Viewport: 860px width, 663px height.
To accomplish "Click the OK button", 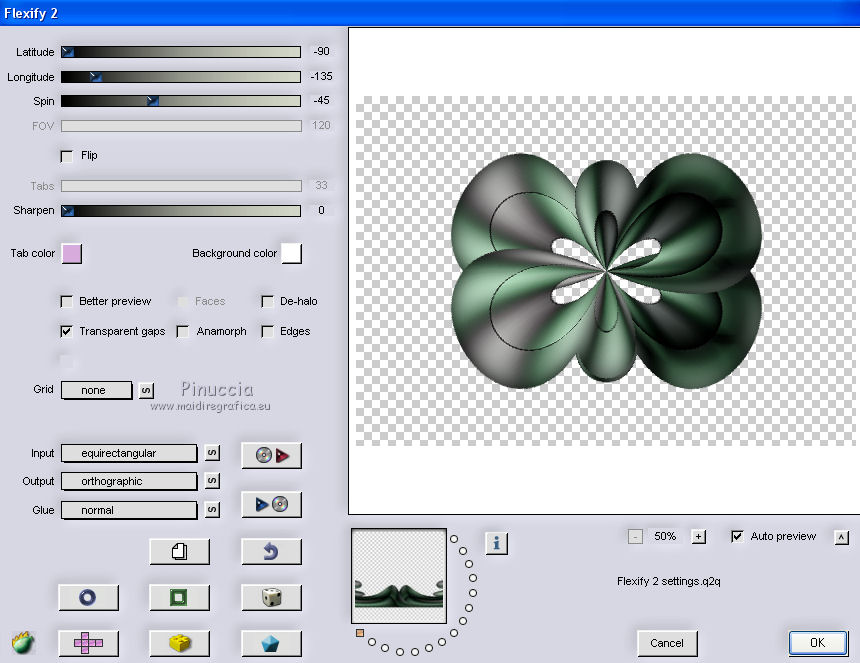I will click(x=818, y=643).
